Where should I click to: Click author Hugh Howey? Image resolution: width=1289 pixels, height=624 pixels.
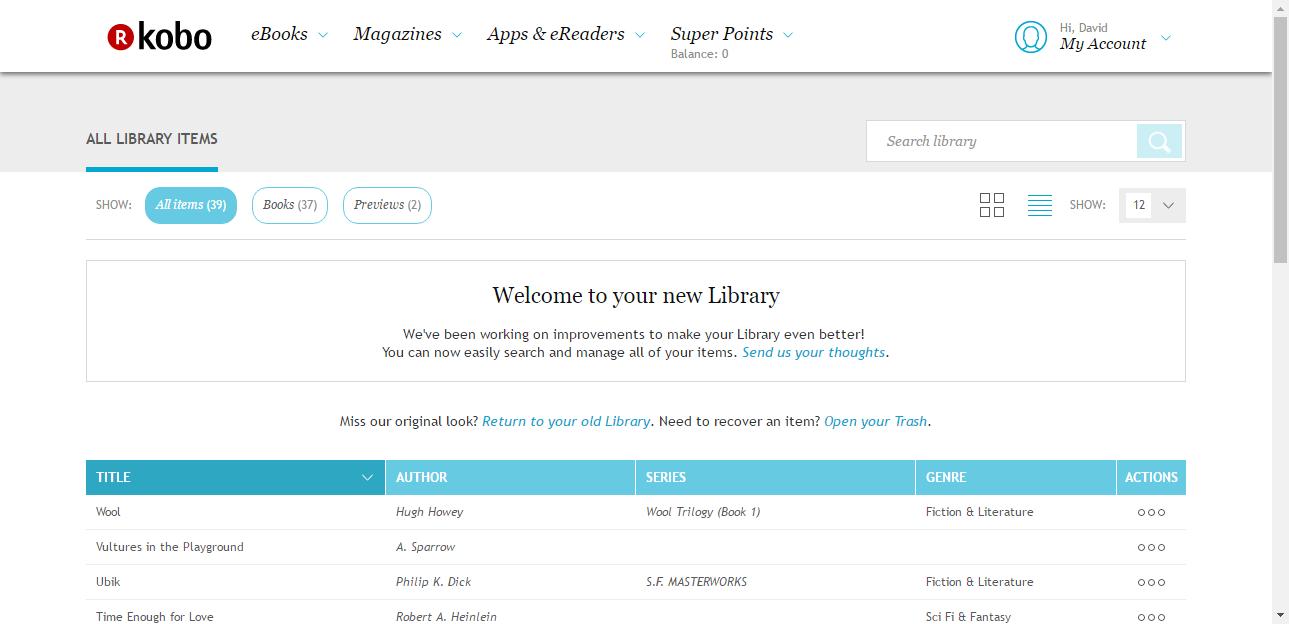click(430, 512)
